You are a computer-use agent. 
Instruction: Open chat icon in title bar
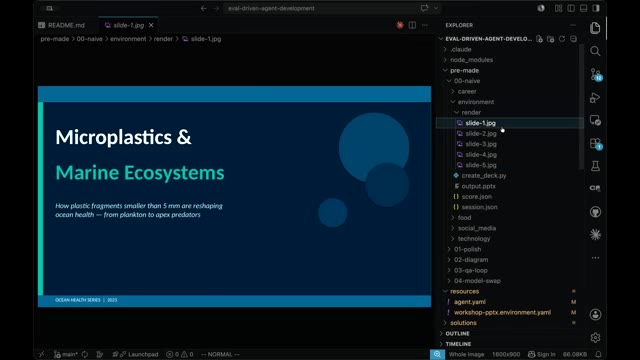click(424, 8)
